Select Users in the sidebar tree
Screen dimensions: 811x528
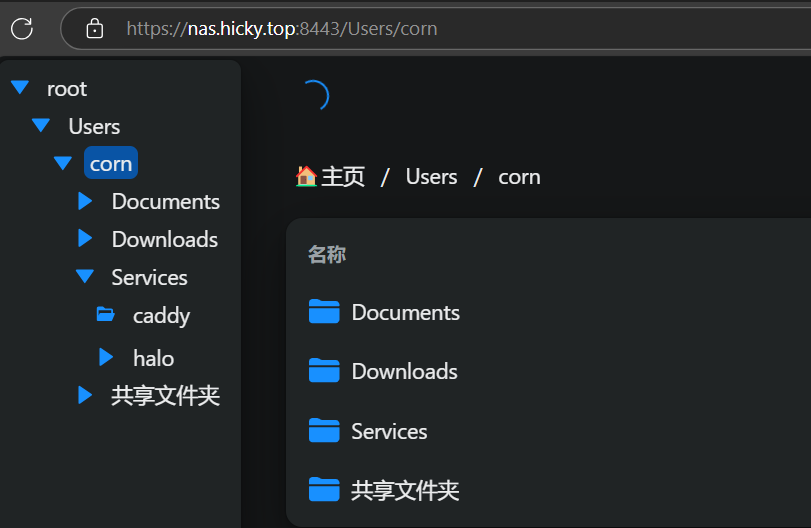tap(94, 127)
